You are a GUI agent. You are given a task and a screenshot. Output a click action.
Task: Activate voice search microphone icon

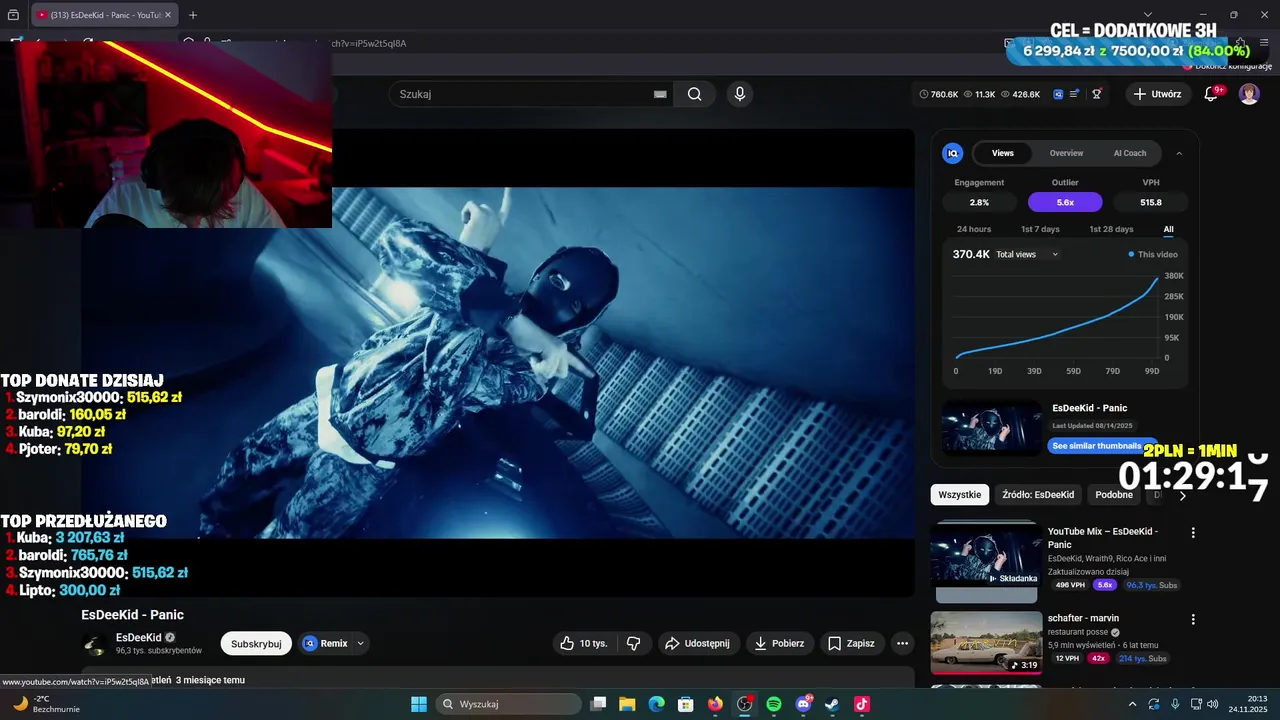click(739, 94)
